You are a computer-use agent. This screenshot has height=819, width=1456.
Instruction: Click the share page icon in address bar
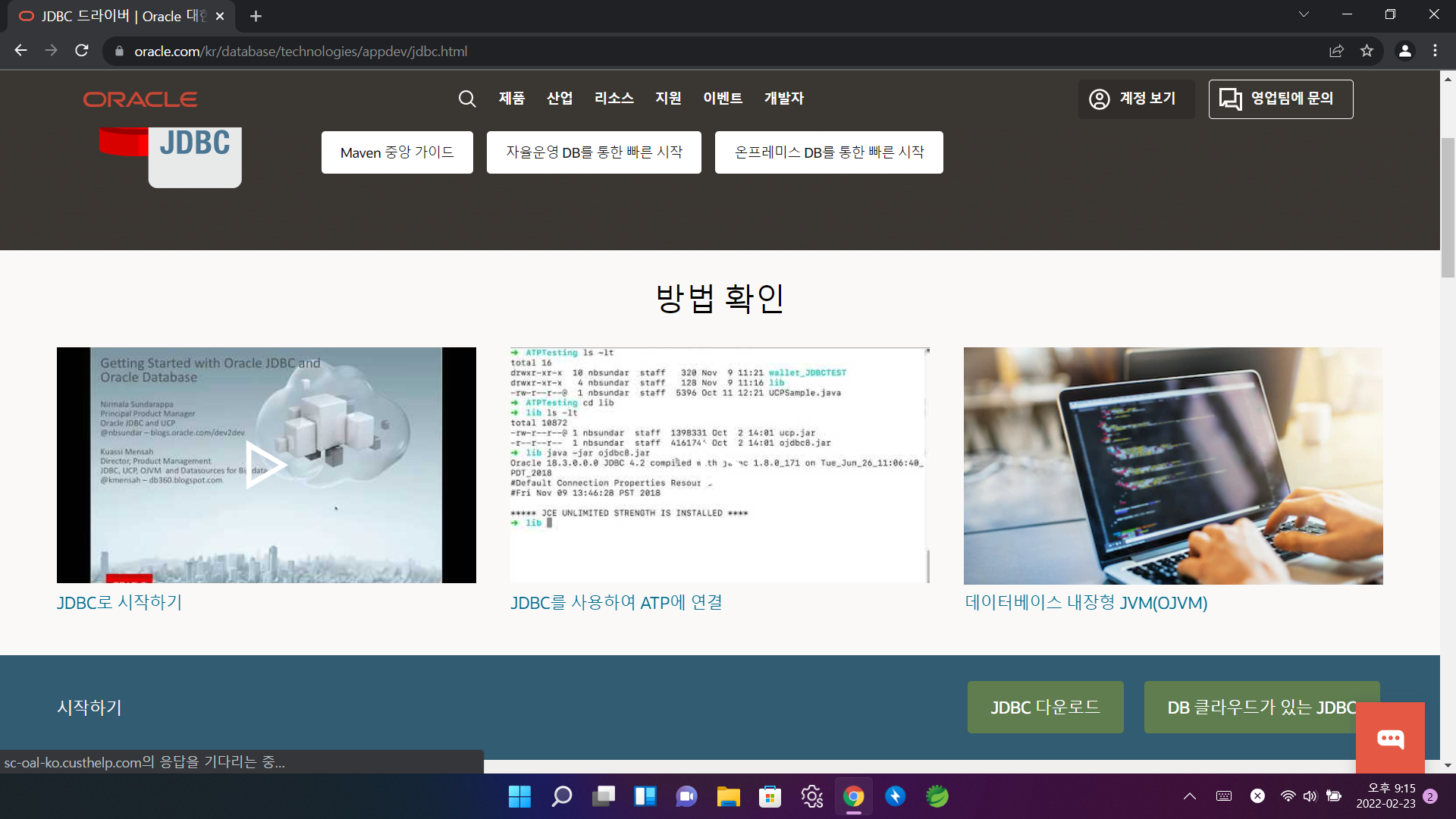coord(1336,51)
